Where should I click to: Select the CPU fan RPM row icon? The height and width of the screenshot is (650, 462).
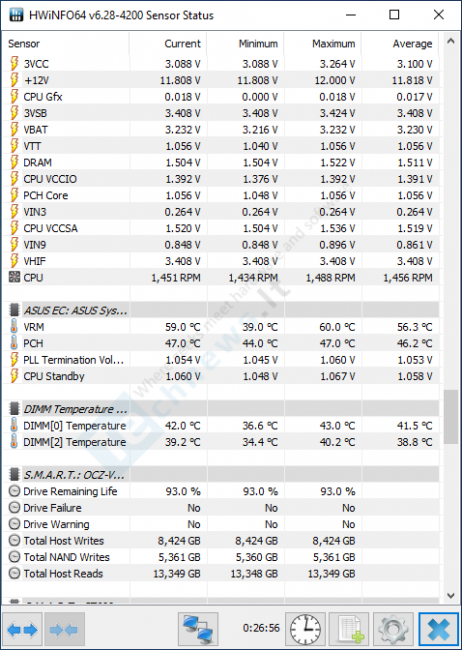click(x=14, y=277)
